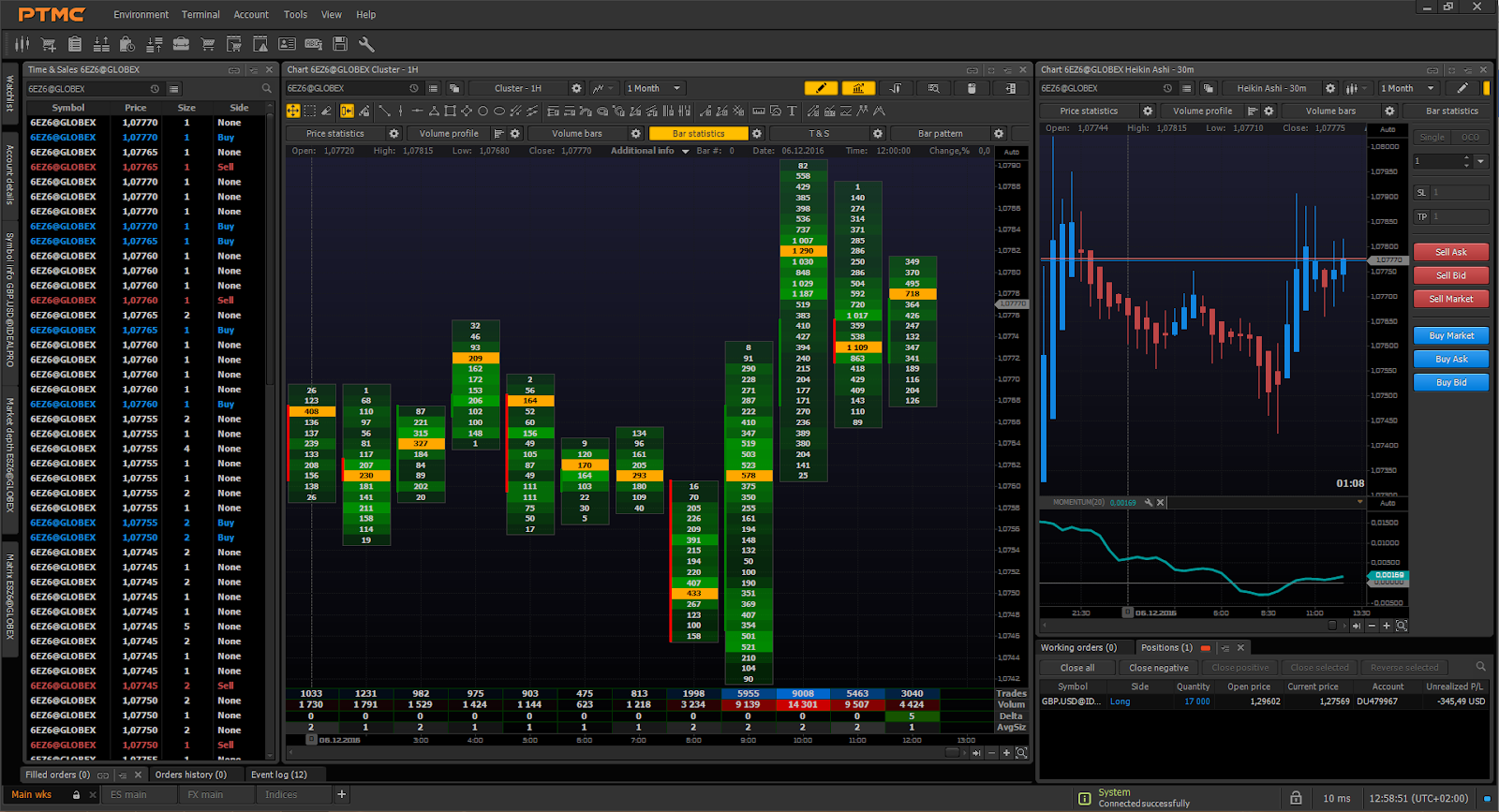Toggle Volume bars panel in Cluster chart
This screenshot has height=812, width=1499.
tap(577, 134)
